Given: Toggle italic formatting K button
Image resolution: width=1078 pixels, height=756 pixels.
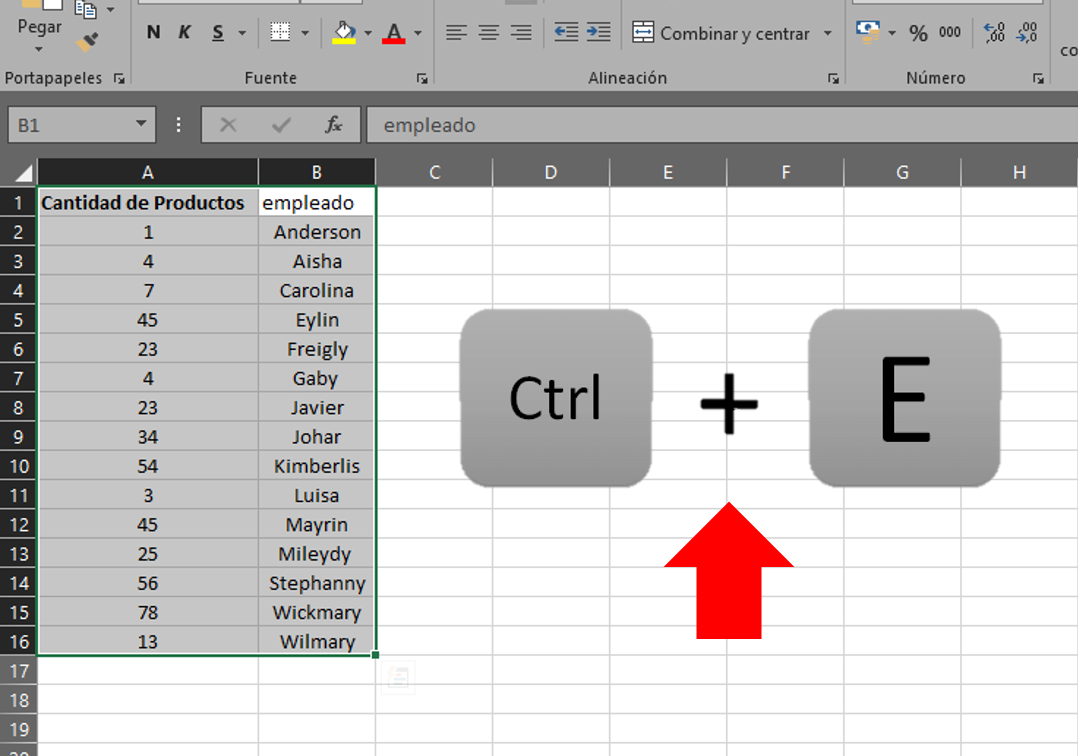Looking at the screenshot, I should coord(184,32).
